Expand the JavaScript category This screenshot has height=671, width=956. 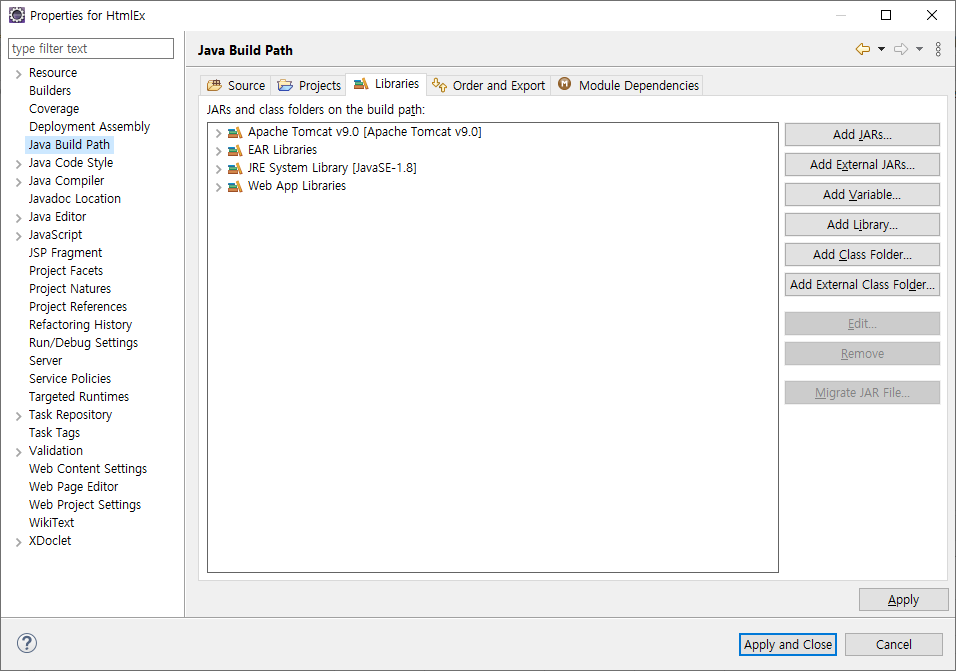pyautogui.click(x=18, y=236)
